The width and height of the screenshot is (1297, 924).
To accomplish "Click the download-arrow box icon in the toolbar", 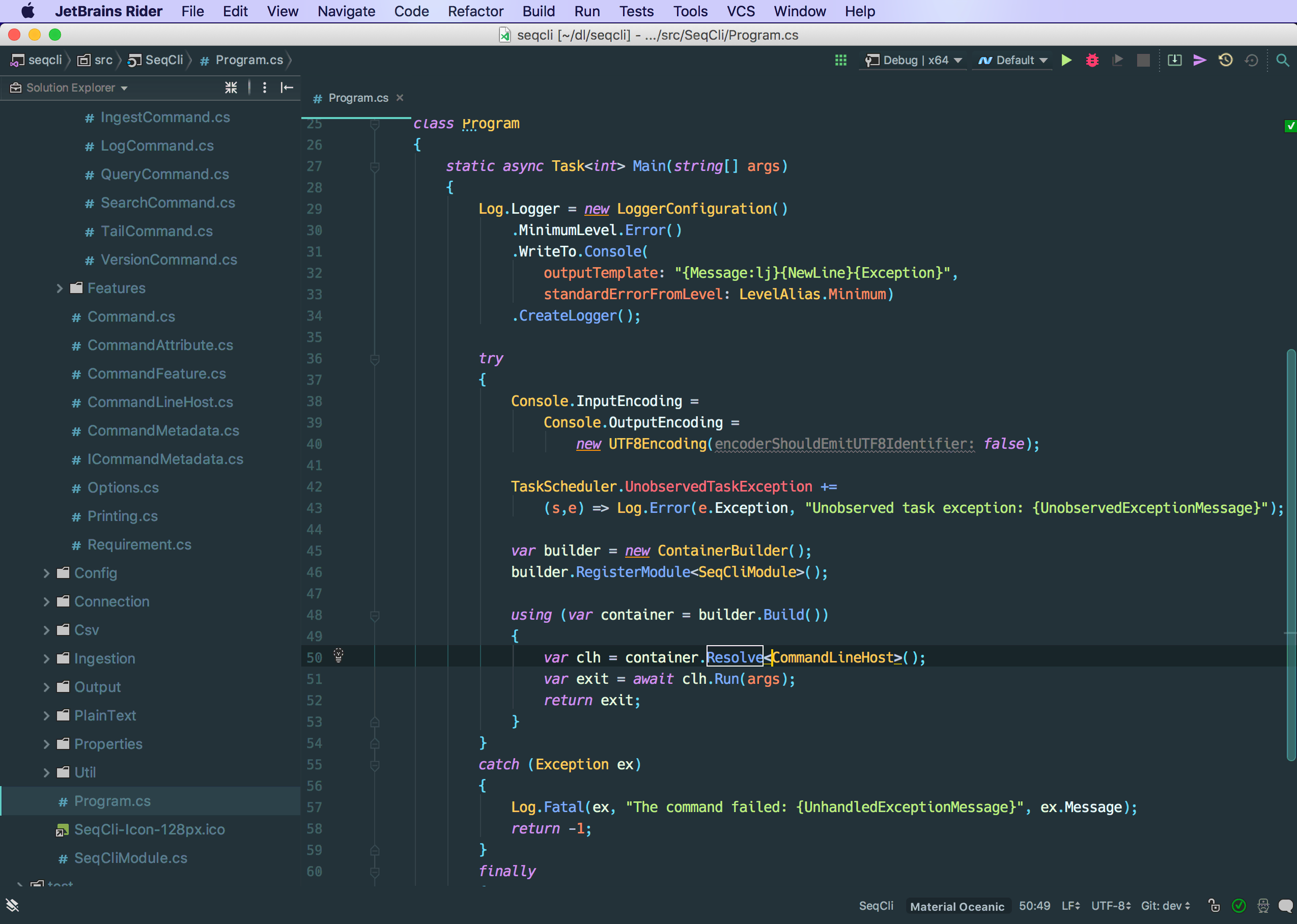I will [1175, 61].
